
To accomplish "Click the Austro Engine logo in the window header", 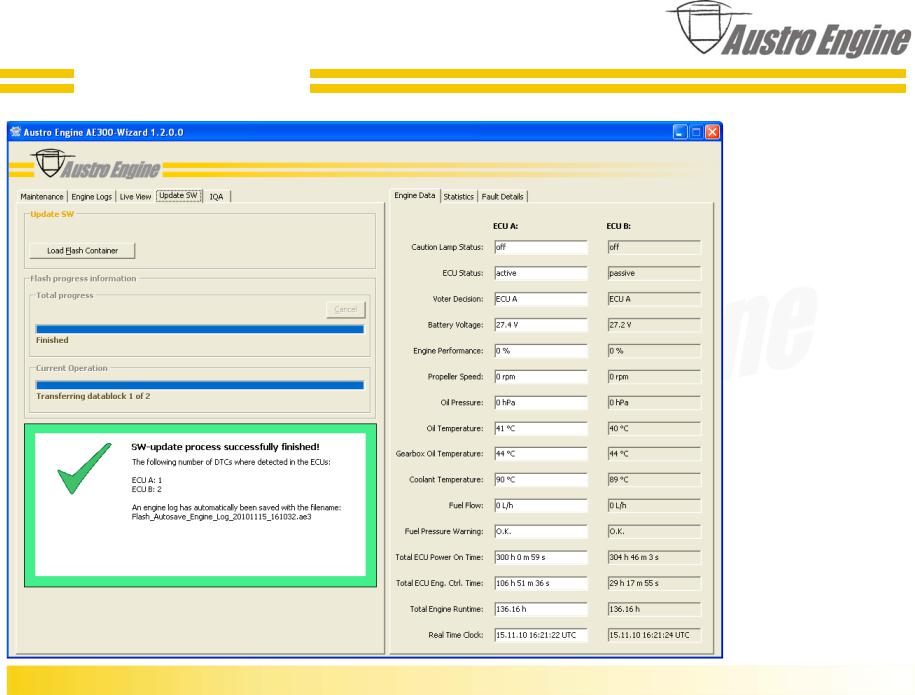I will (x=96, y=165).
